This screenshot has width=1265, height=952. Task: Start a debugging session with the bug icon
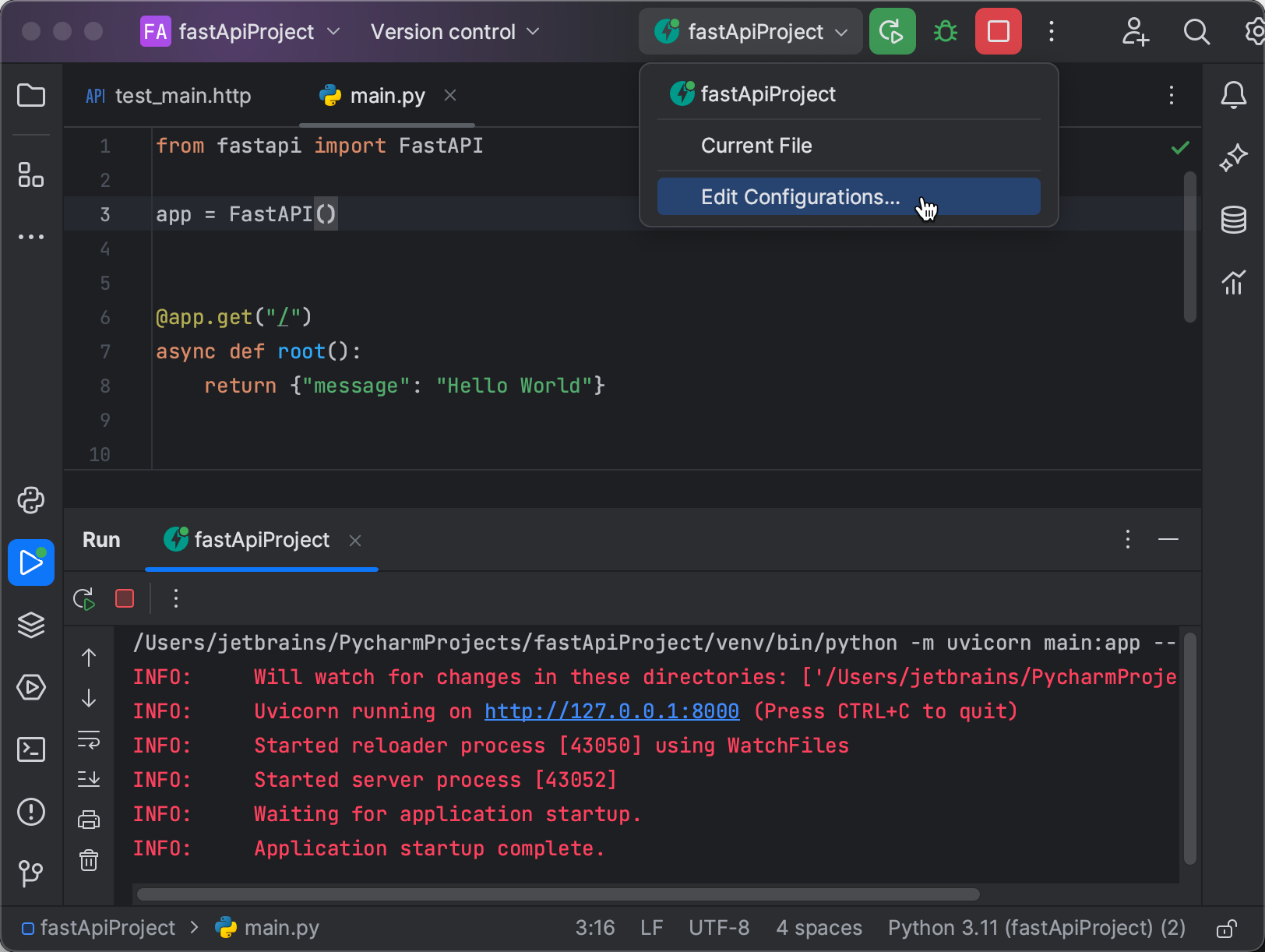[x=944, y=31]
